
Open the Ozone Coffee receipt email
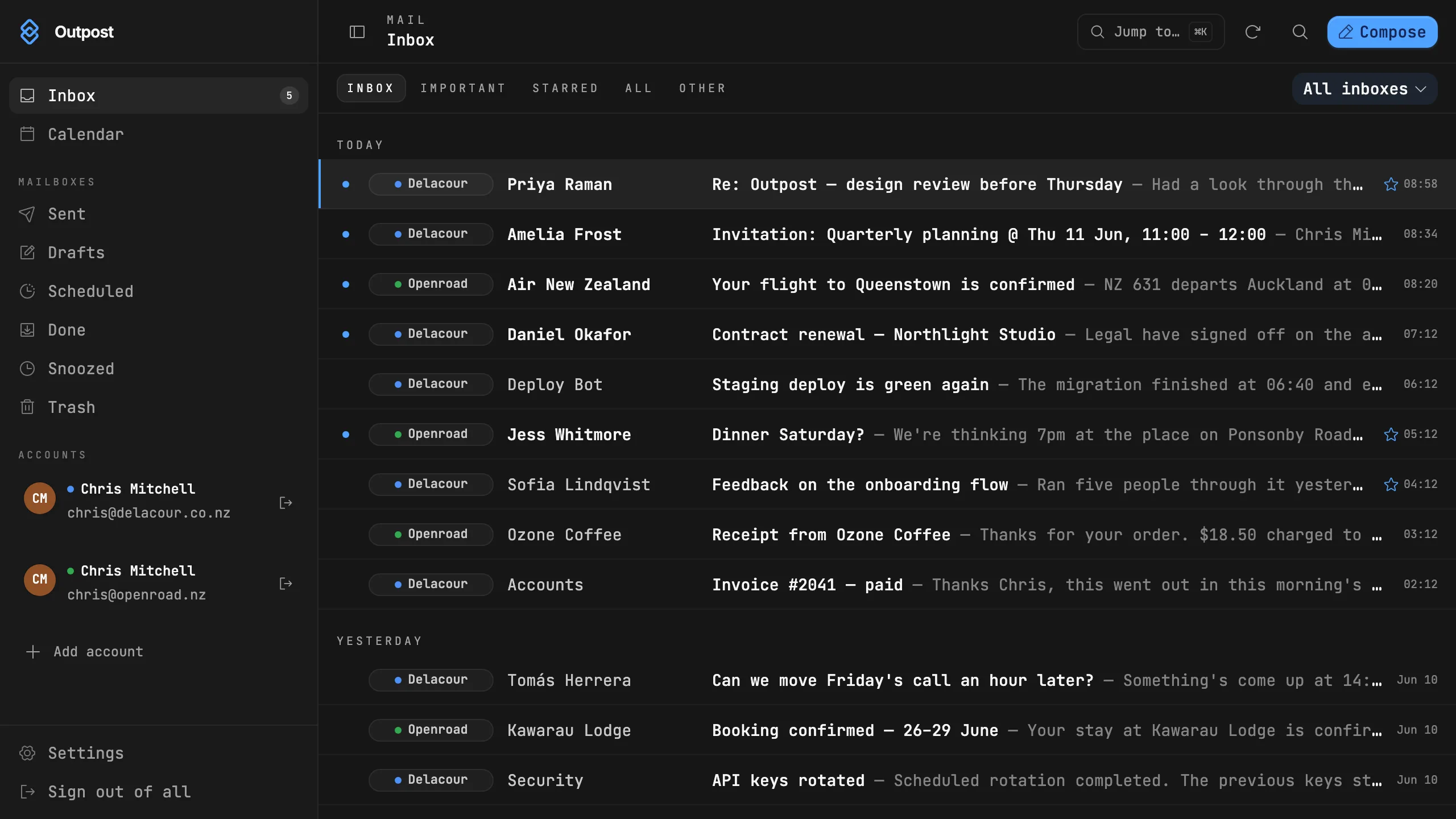tap(887, 535)
